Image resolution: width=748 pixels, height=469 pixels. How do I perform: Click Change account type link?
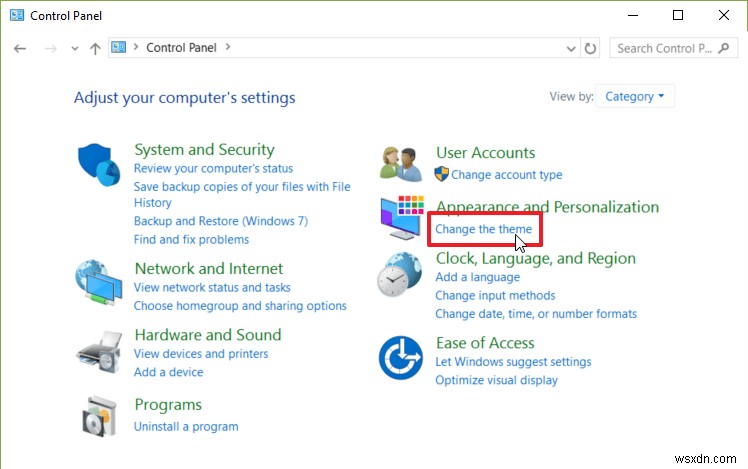point(507,175)
